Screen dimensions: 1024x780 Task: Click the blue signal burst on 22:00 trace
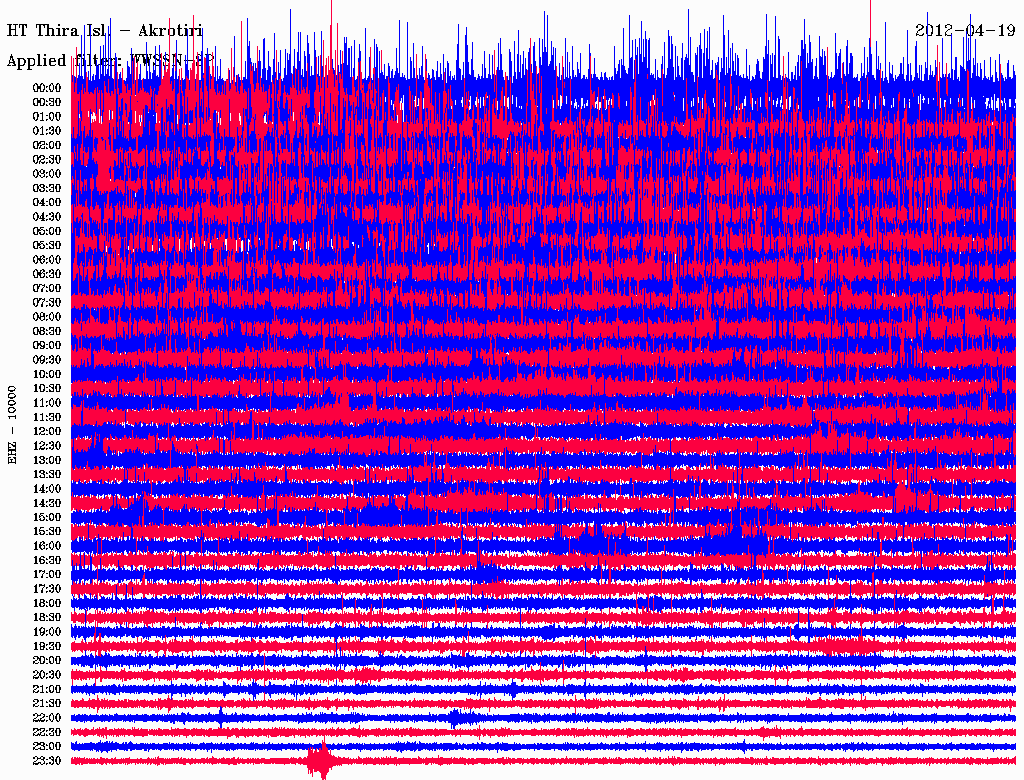pos(460,717)
